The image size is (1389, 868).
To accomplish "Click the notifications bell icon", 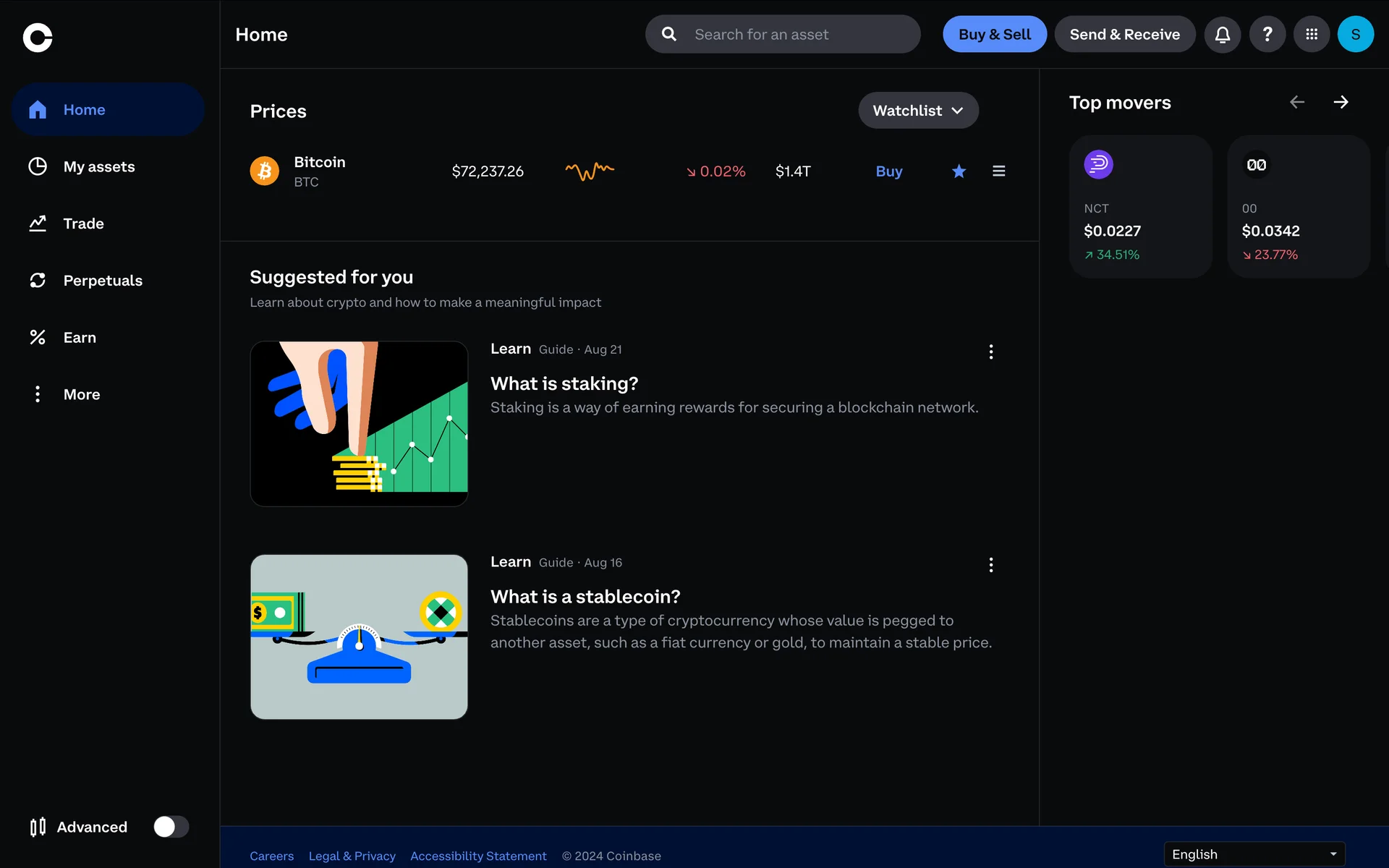I will click(1223, 34).
